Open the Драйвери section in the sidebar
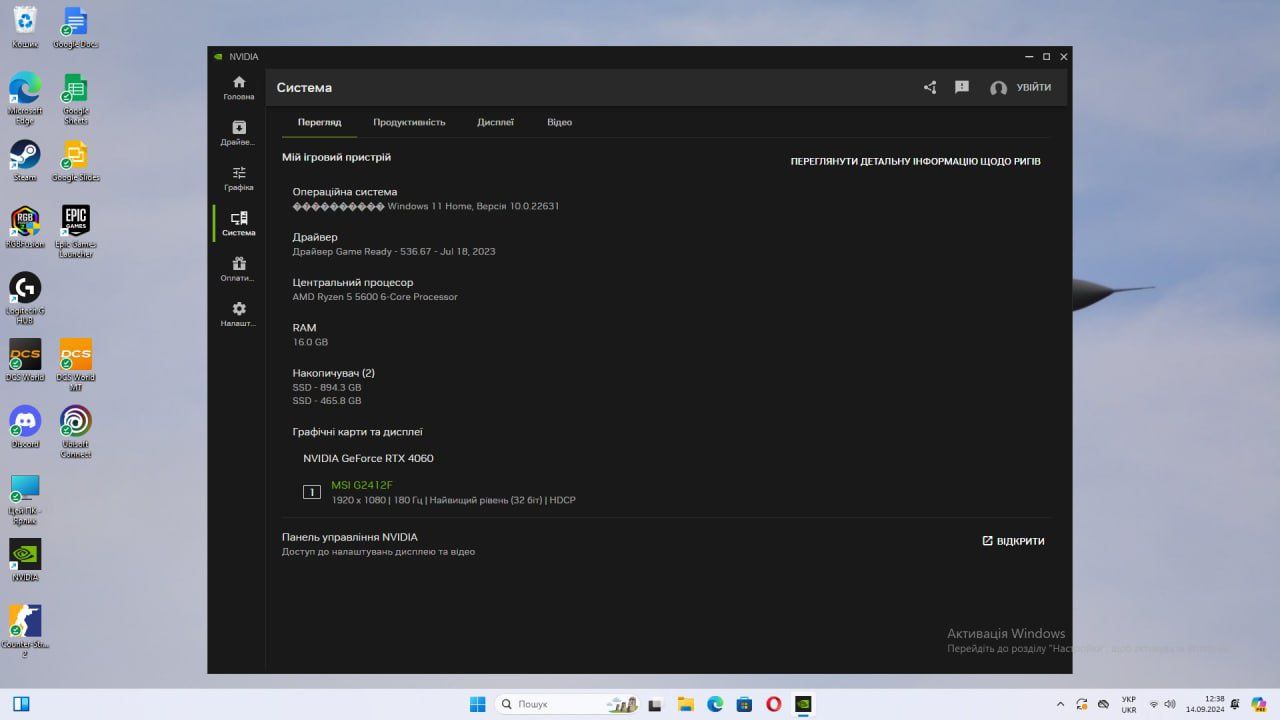Viewport: 1280px width, 720px height. point(239,133)
